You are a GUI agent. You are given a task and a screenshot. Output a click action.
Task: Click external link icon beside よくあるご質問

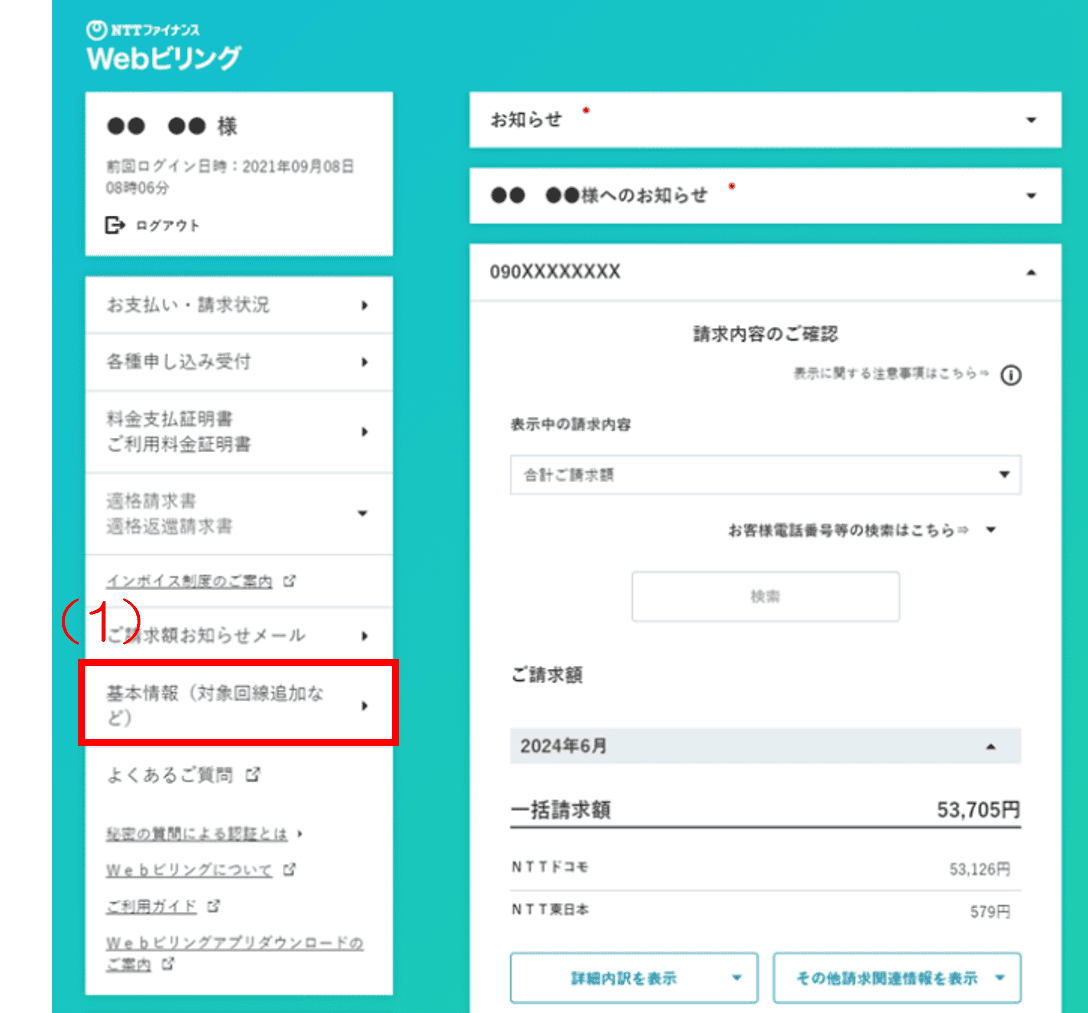(253, 774)
